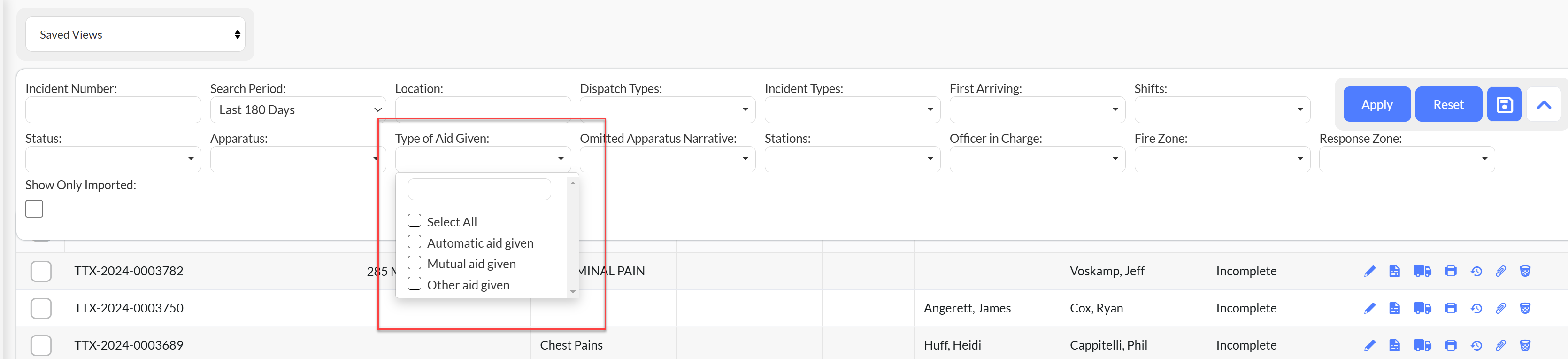Expand the Search Period dropdown

pyautogui.click(x=298, y=109)
